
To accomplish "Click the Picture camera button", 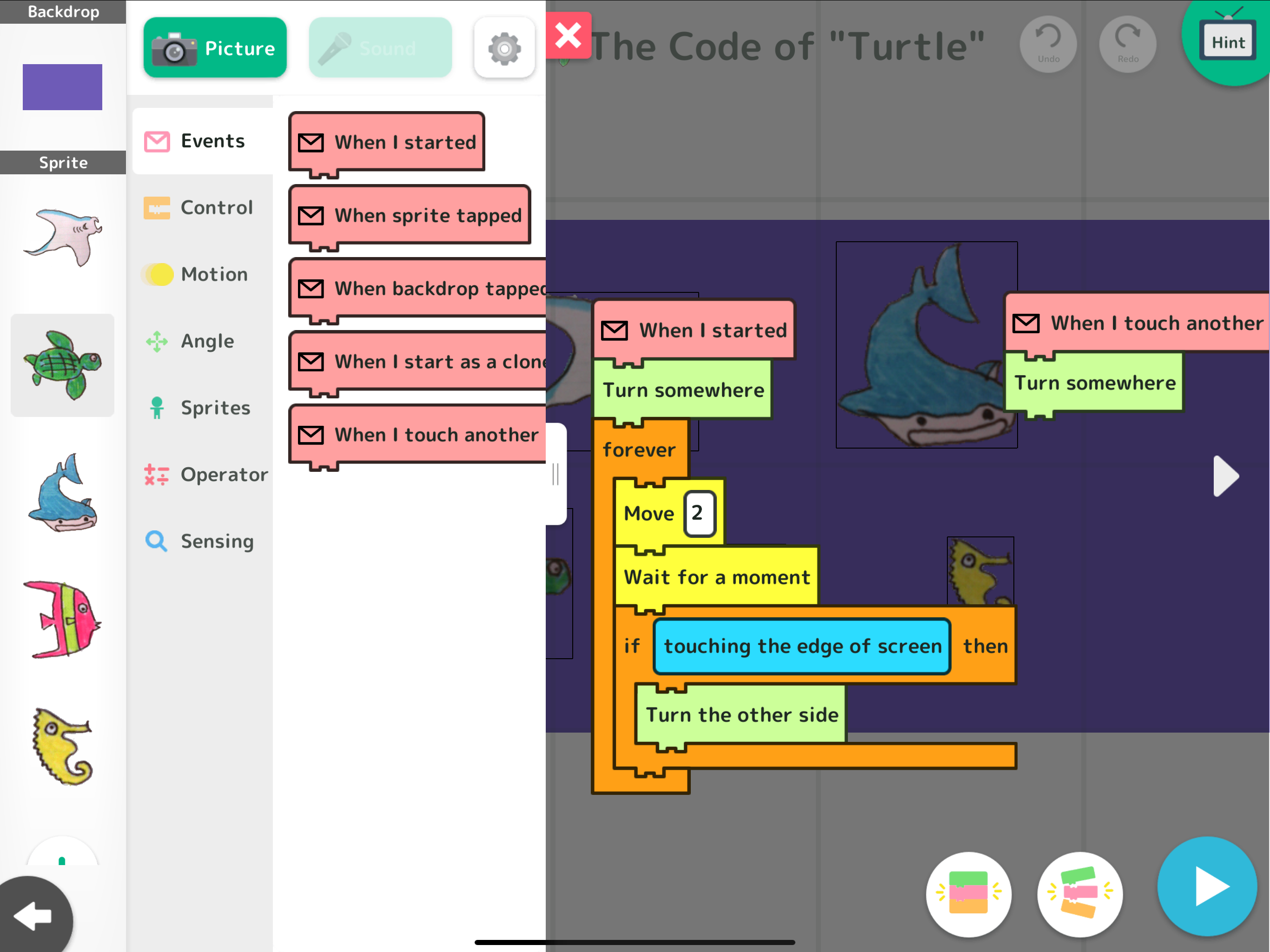I will pyautogui.click(x=215, y=48).
